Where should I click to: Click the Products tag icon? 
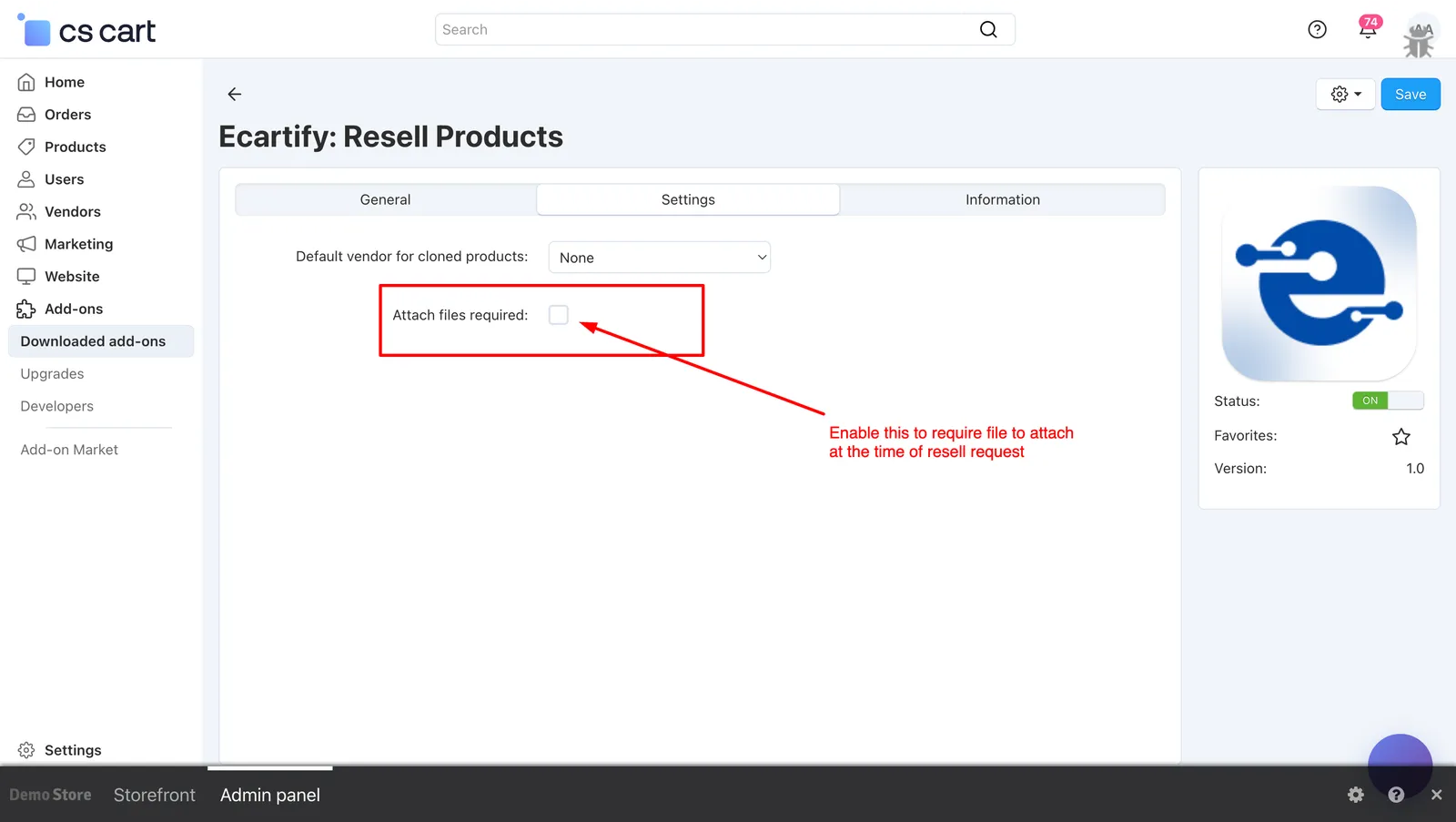(26, 147)
